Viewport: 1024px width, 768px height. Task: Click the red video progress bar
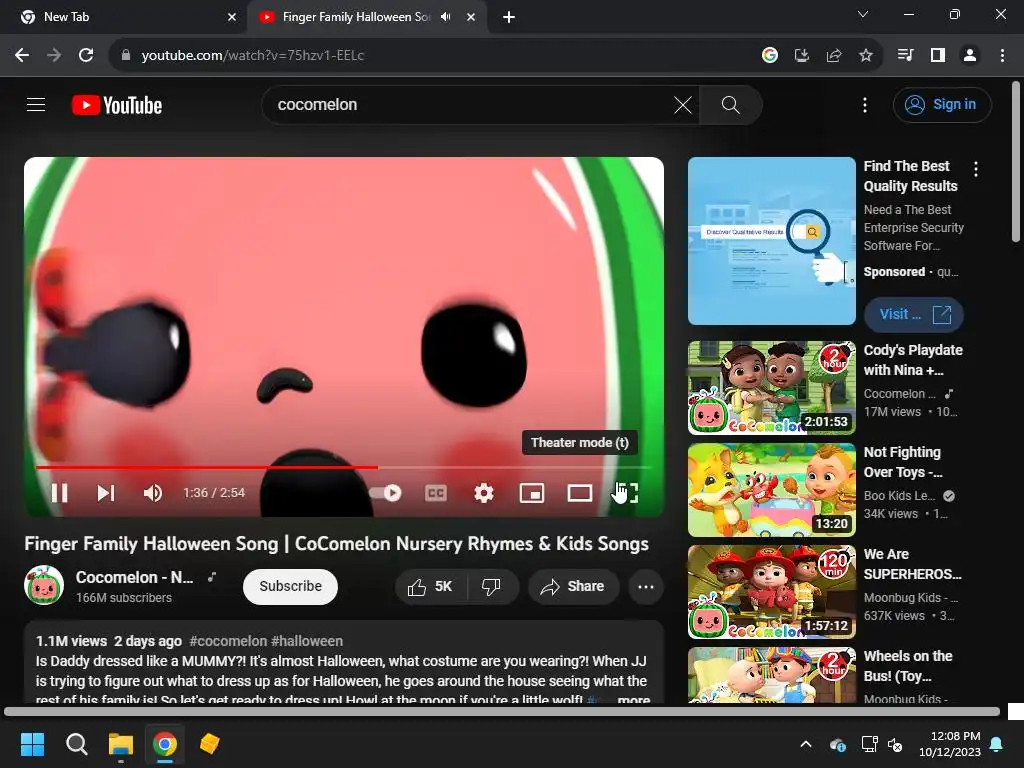[x=206, y=467]
